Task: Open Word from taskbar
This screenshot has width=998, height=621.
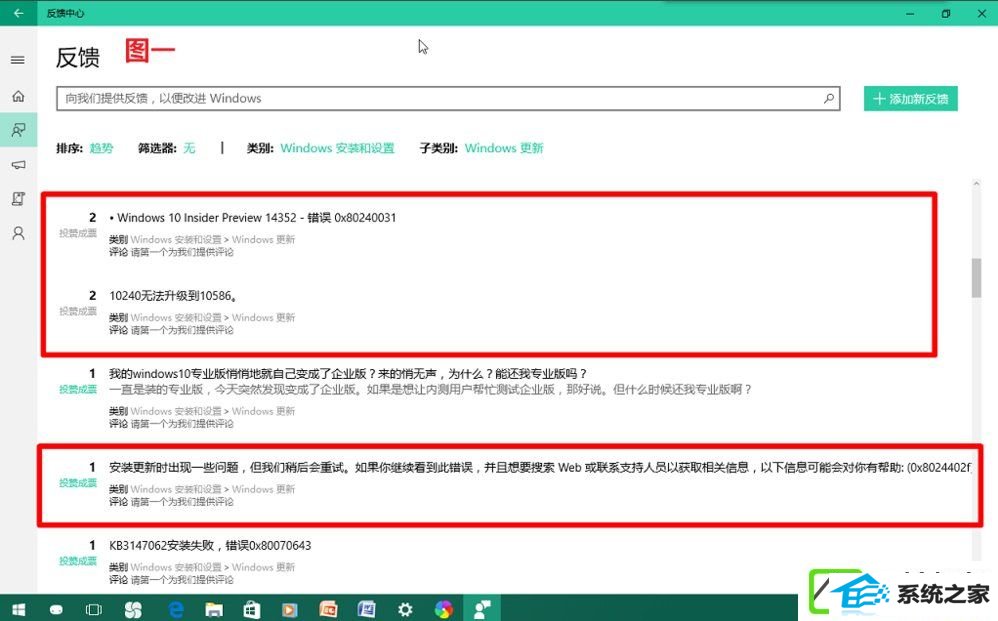Action: pyautogui.click(x=367, y=610)
